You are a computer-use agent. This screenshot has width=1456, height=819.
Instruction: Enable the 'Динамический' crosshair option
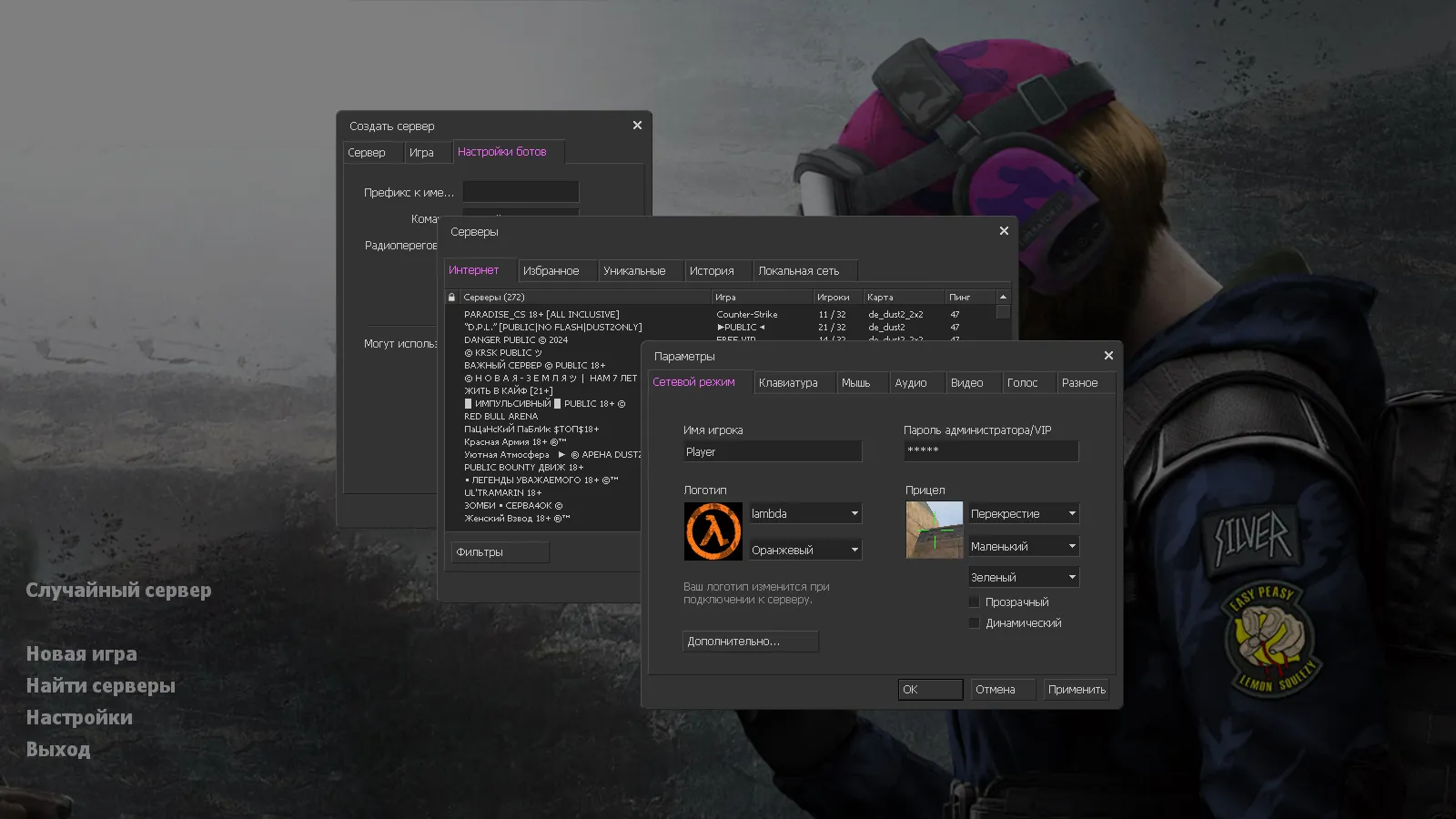pyautogui.click(x=974, y=622)
